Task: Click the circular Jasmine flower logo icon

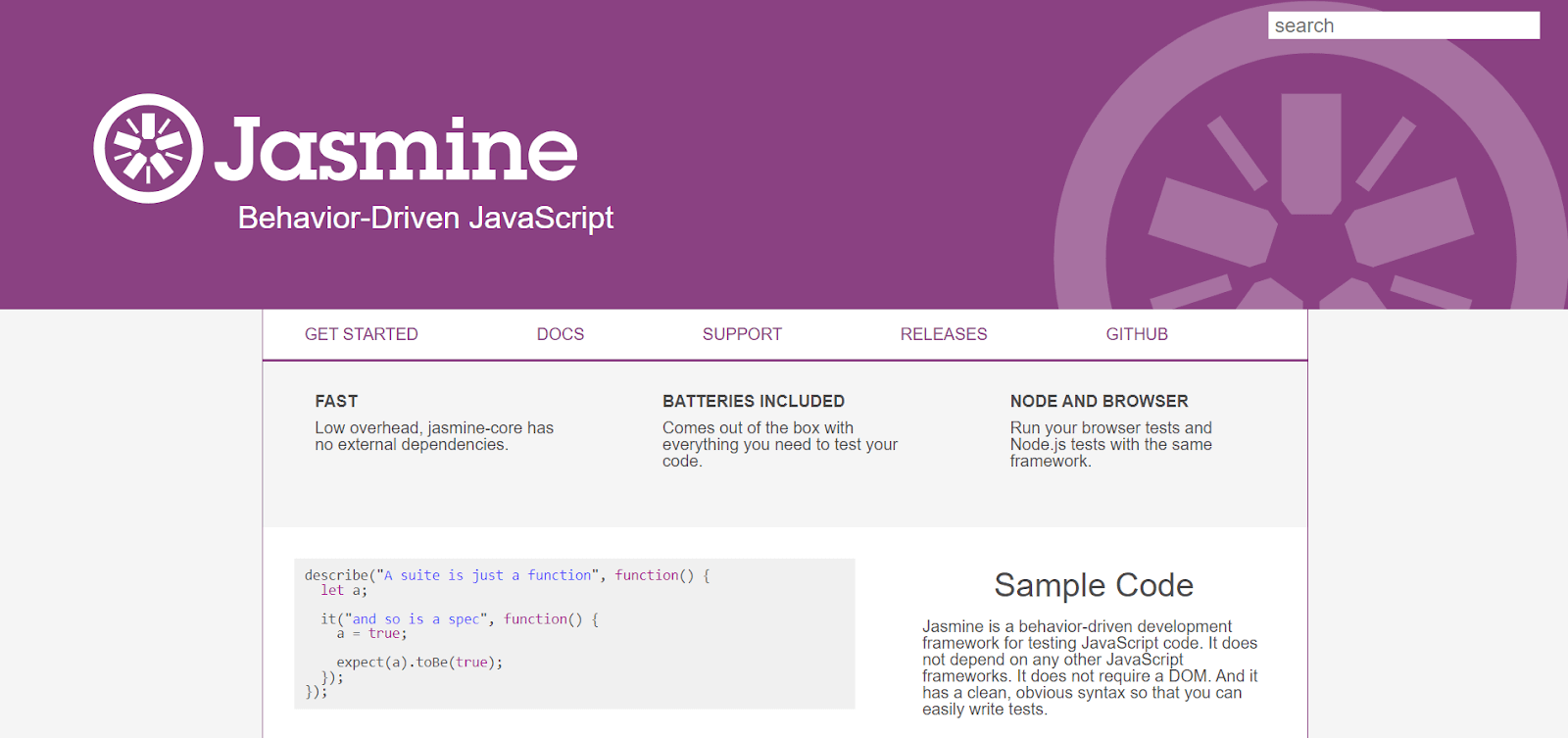Action: point(148,148)
